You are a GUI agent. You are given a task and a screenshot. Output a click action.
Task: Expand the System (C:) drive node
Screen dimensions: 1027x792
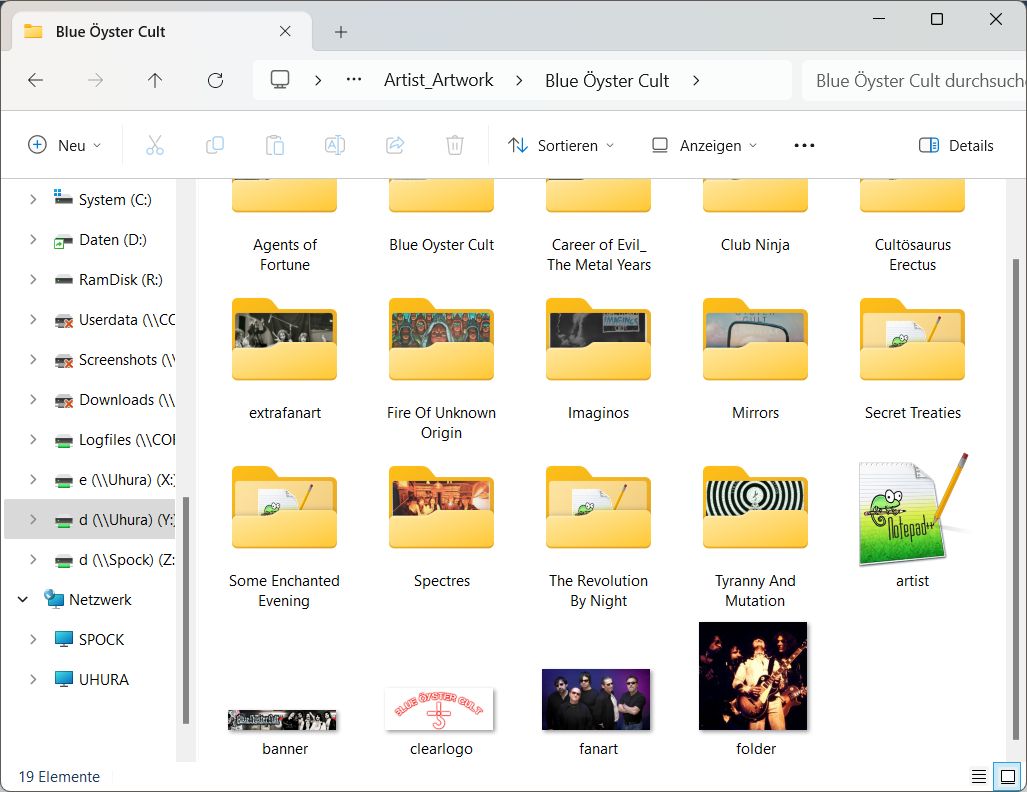click(x=33, y=199)
